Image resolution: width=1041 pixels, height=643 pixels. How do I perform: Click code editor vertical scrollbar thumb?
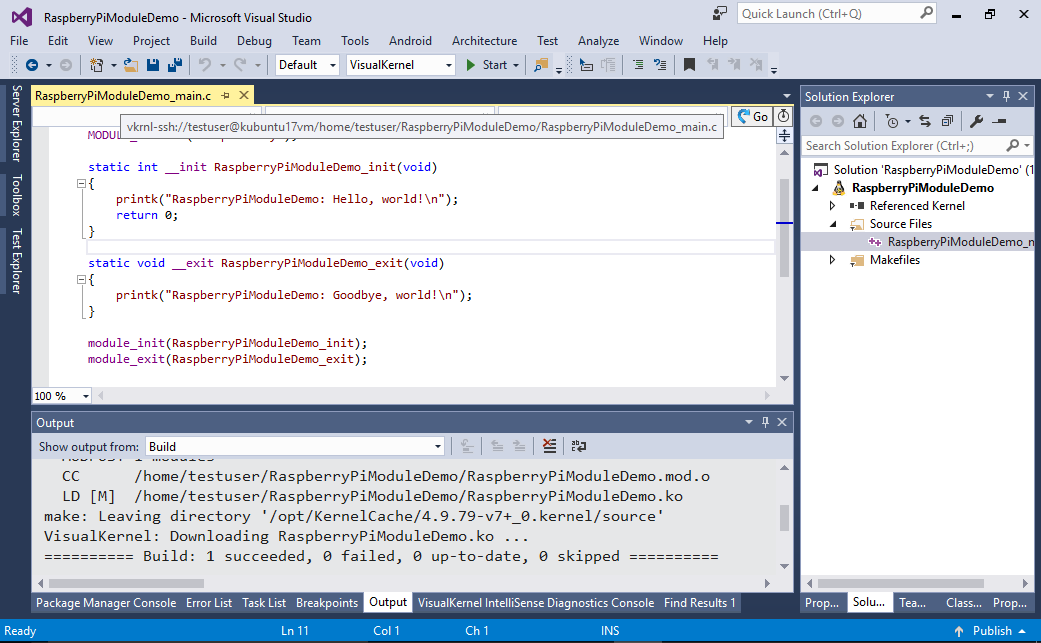[784, 227]
